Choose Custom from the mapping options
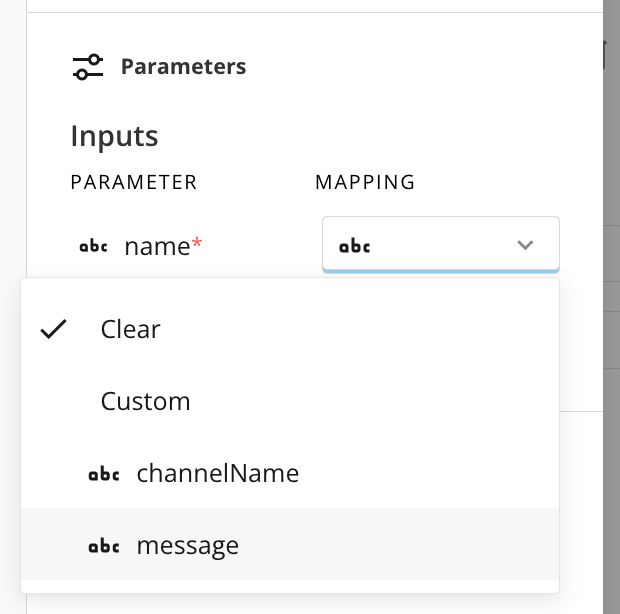620x614 pixels. (145, 401)
